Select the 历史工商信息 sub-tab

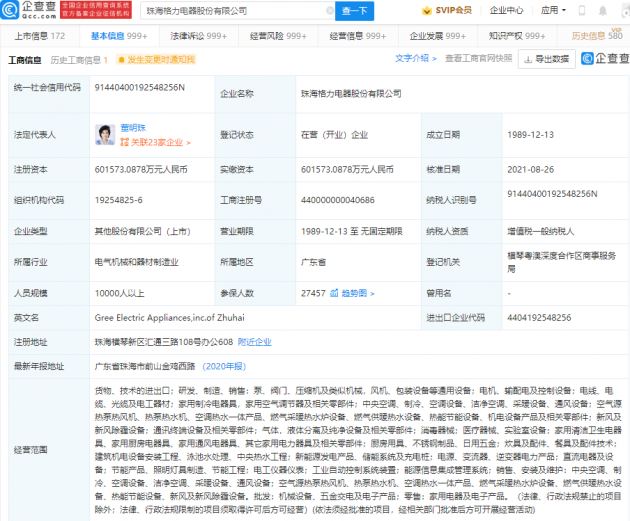click(82, 60)
